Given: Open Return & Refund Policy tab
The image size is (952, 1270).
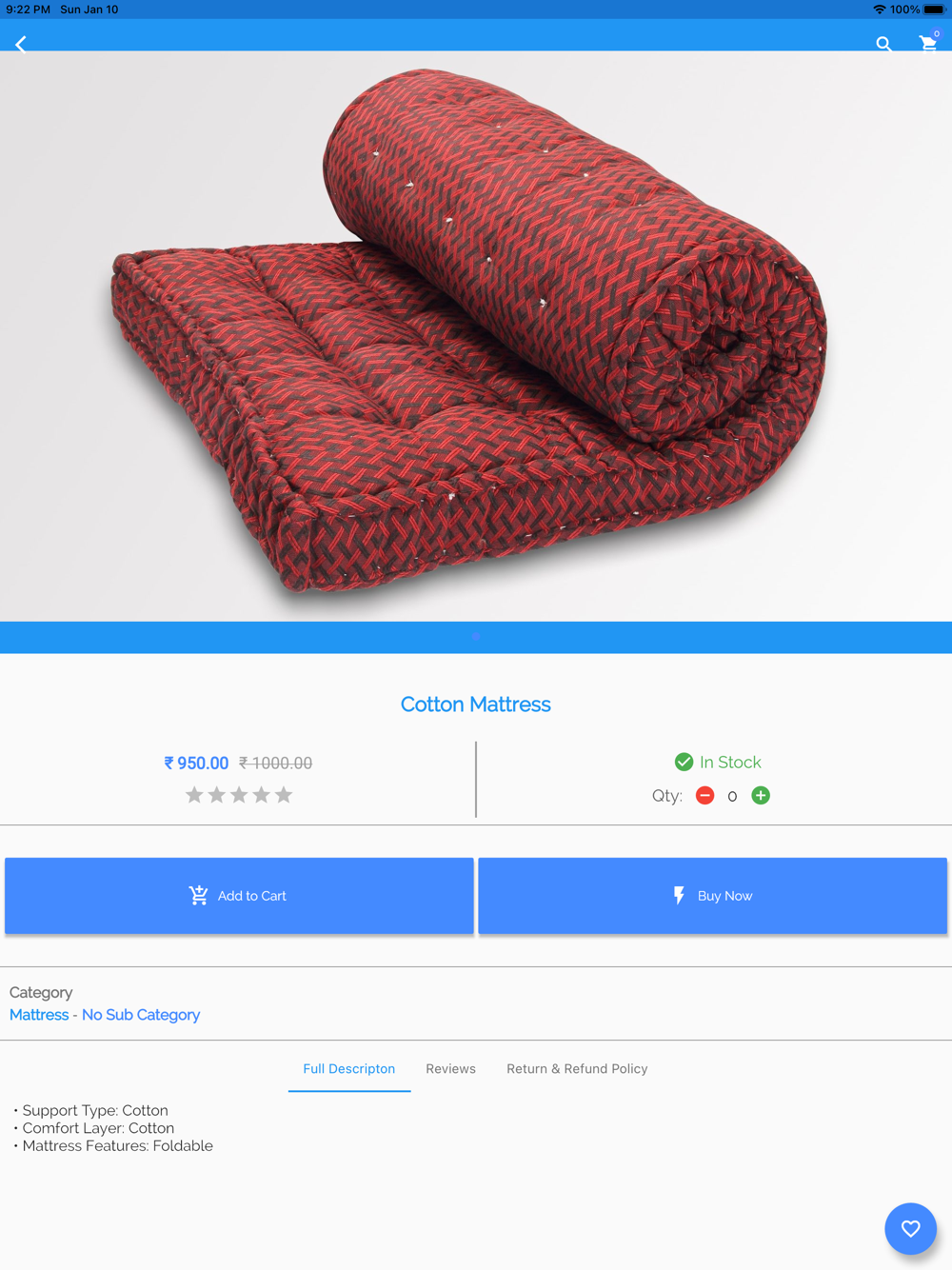Looking at the screenshot, I should [x=577, y=1069].
